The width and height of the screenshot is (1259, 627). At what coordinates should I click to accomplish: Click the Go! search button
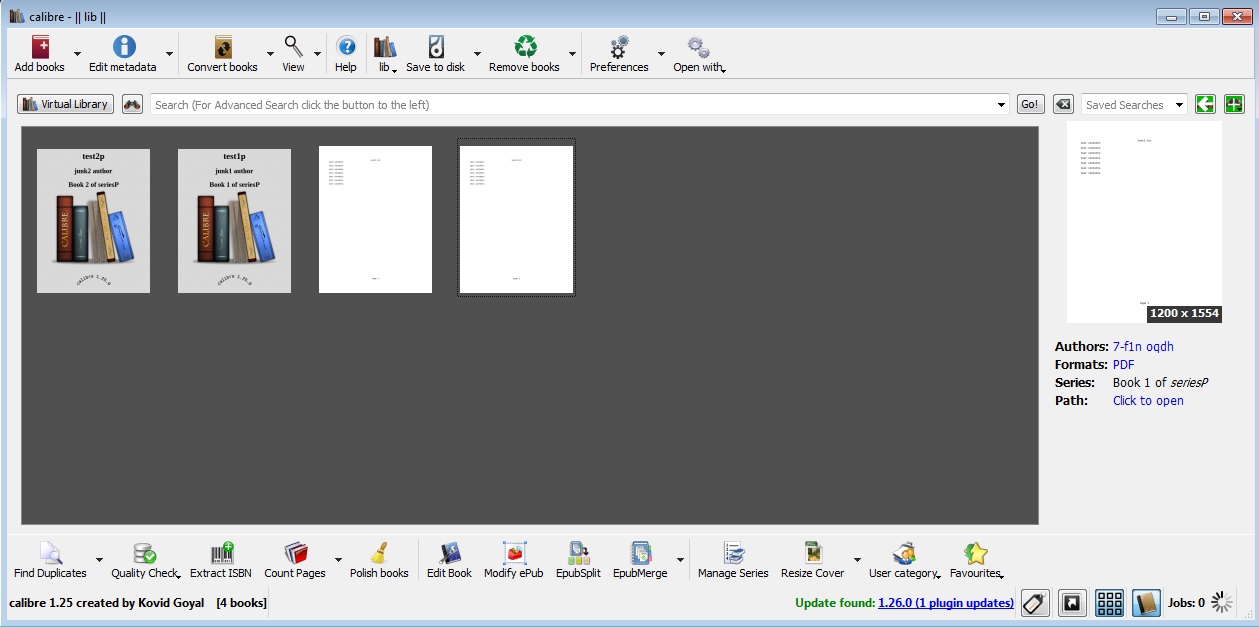click(1030, 104)
